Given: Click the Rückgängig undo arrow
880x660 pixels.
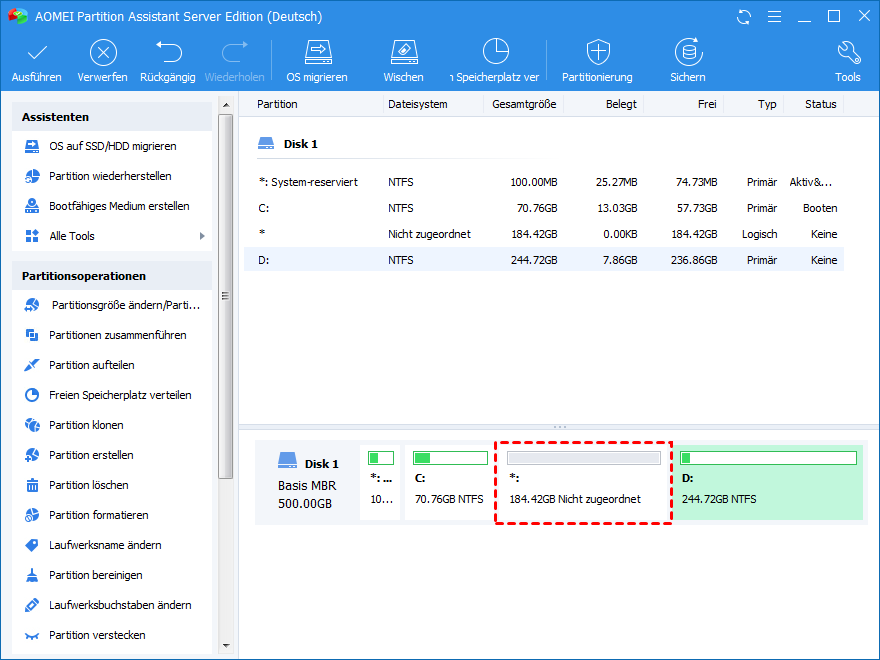Looking at the screenshot, I should tap(168, 53).
